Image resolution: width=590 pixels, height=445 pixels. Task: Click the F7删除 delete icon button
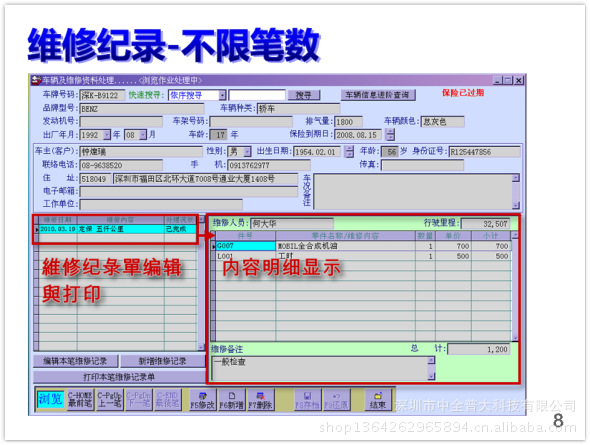[260, 400]
